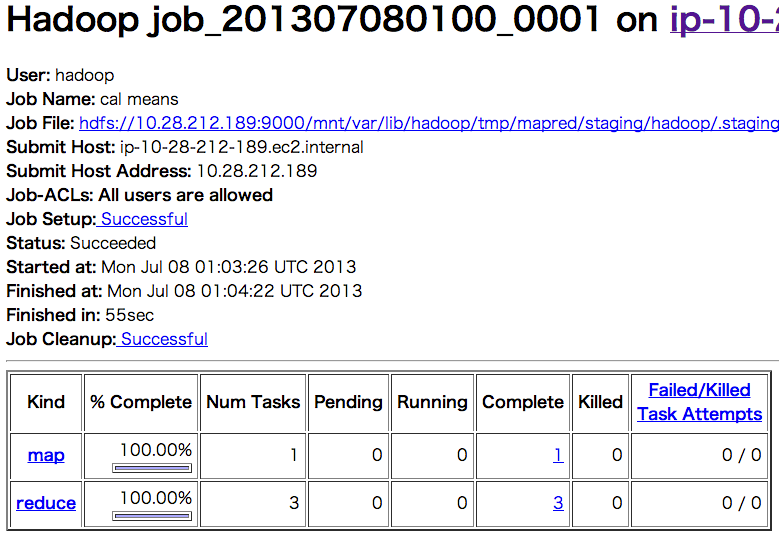
Task: Click the User hadoop line
Action: (60, 75)
